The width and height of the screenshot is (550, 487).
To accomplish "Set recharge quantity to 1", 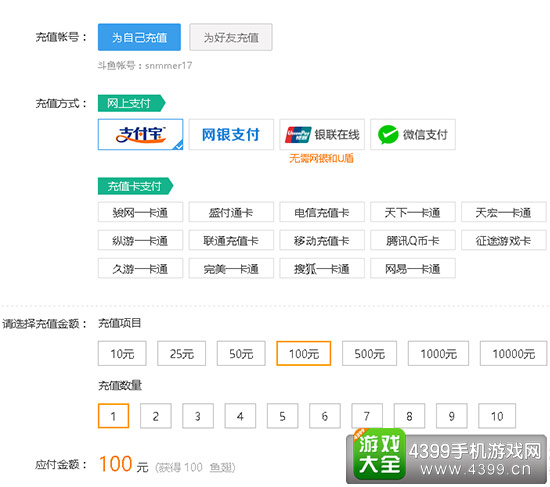I will pyautogui.click(x=113, y=416).
